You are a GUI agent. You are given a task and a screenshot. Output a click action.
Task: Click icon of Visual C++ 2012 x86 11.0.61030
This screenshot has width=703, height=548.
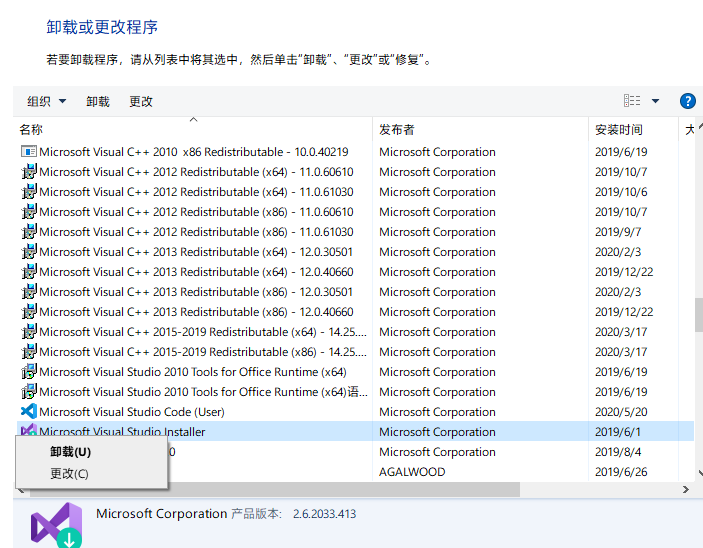[x=29, y=232]
